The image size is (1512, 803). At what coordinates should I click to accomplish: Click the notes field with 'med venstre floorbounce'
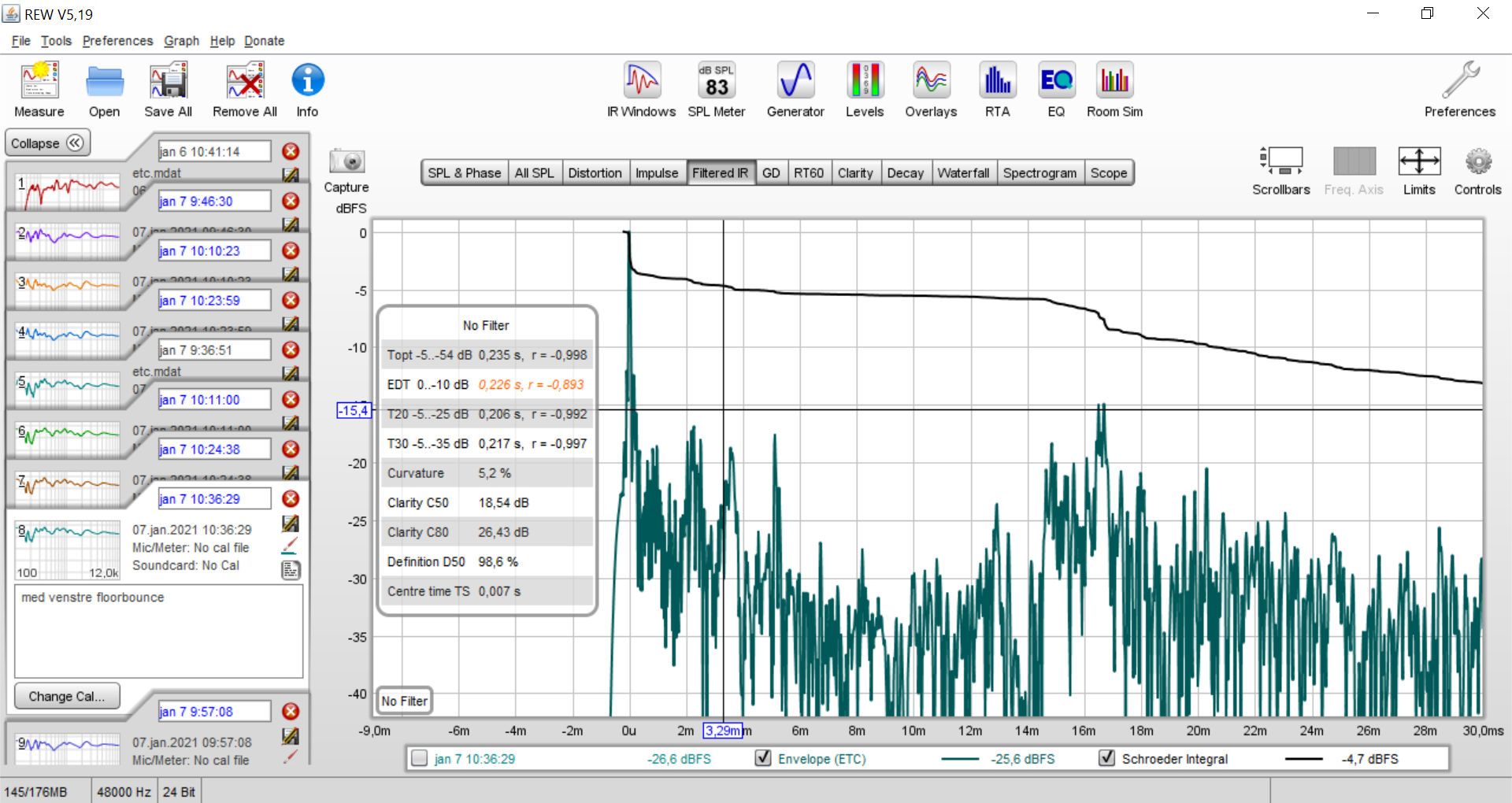[158, 630]
